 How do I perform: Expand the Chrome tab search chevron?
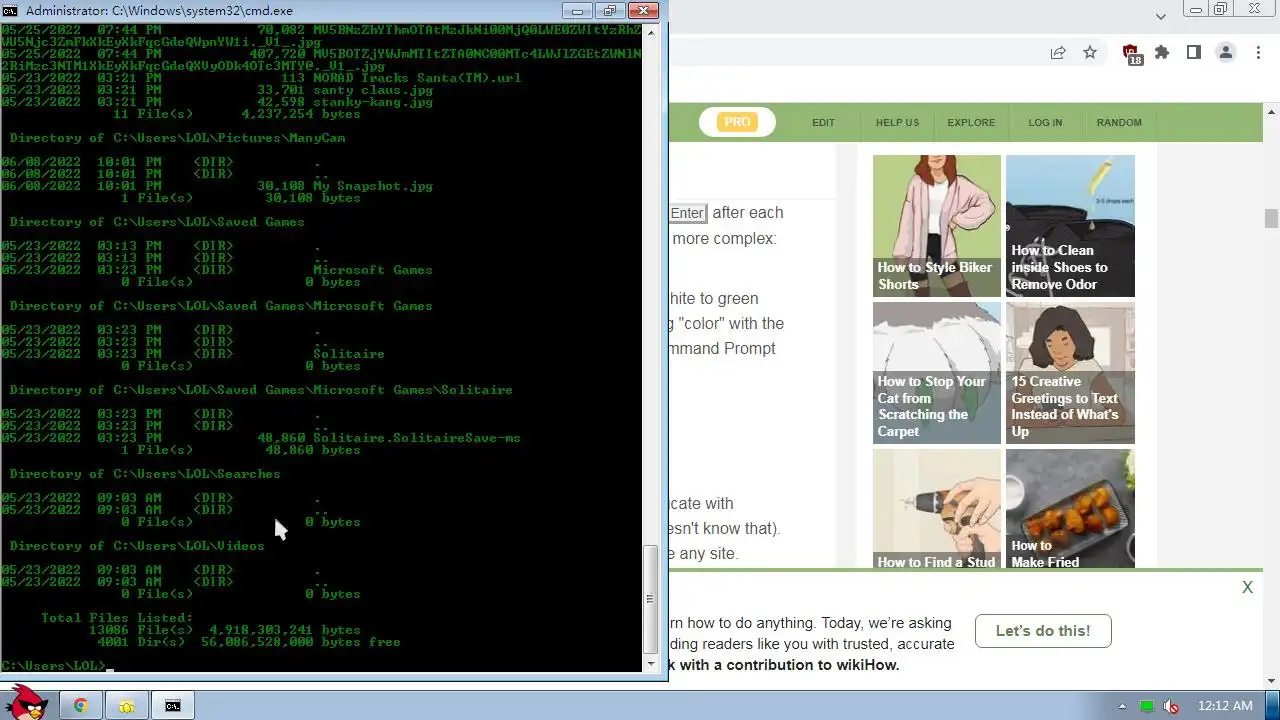(1161, 17)
